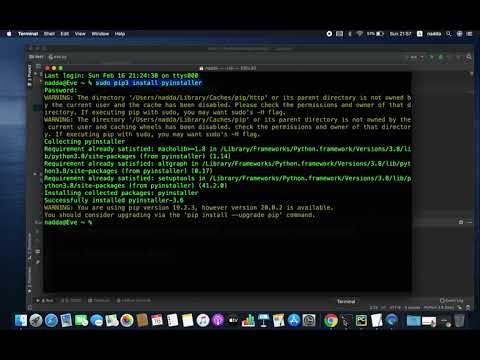Viewport: 480px width, 360px height.
Task: Open Event Log in PyCharm status bar
Action: (452, 300)
